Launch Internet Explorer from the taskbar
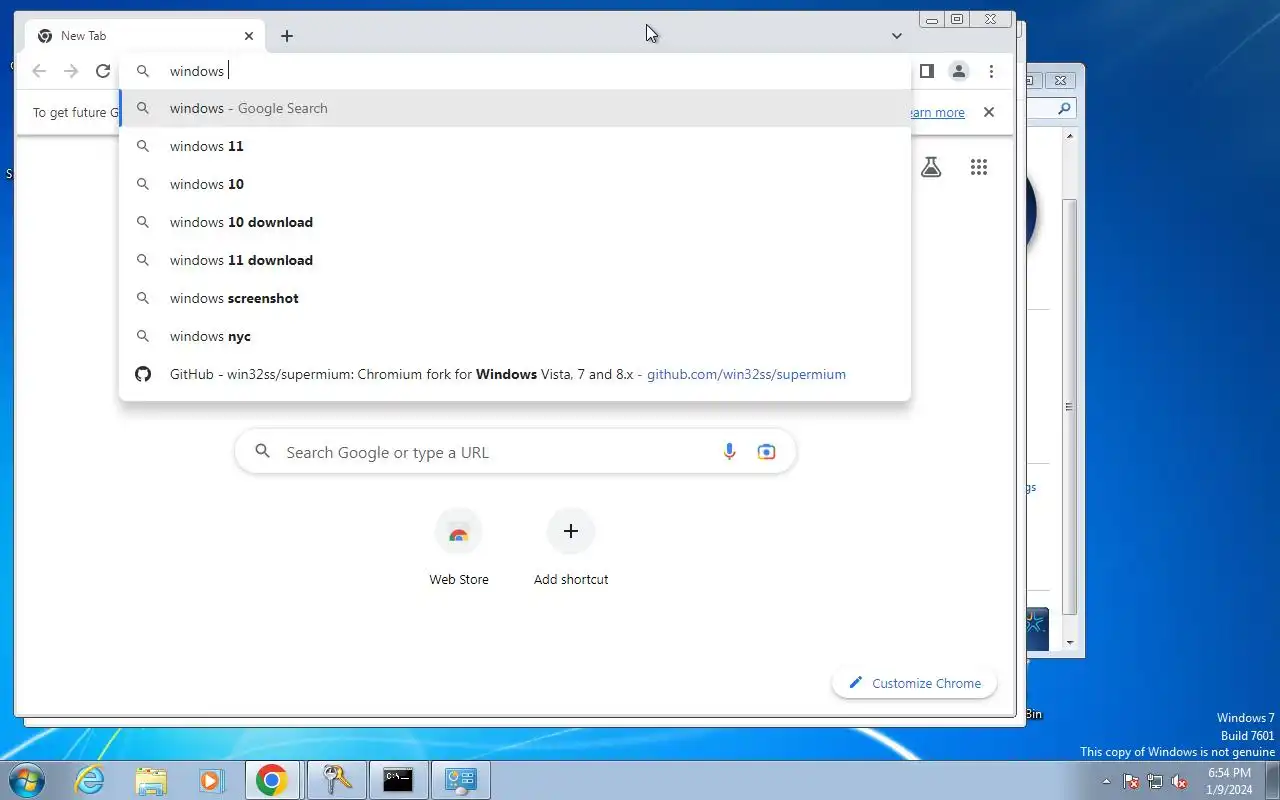 (x=90, y=780)
